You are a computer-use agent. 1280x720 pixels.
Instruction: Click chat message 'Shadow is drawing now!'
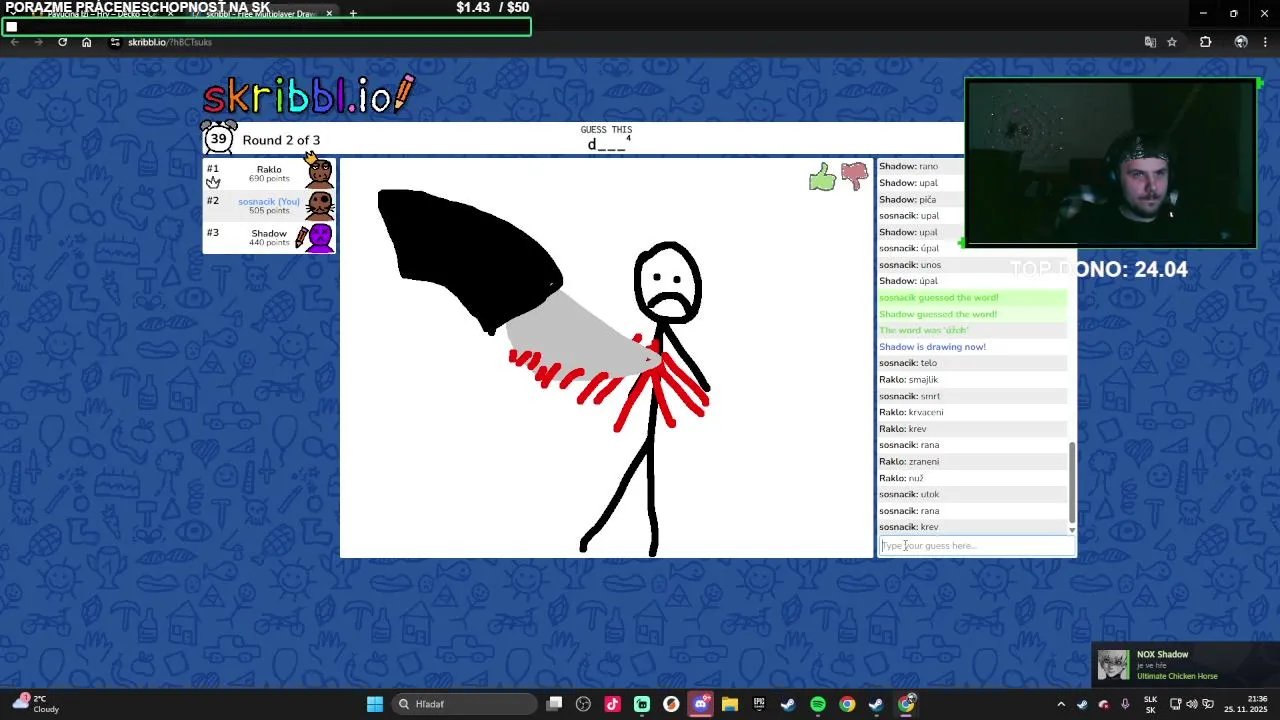click(x=932, y=347)
